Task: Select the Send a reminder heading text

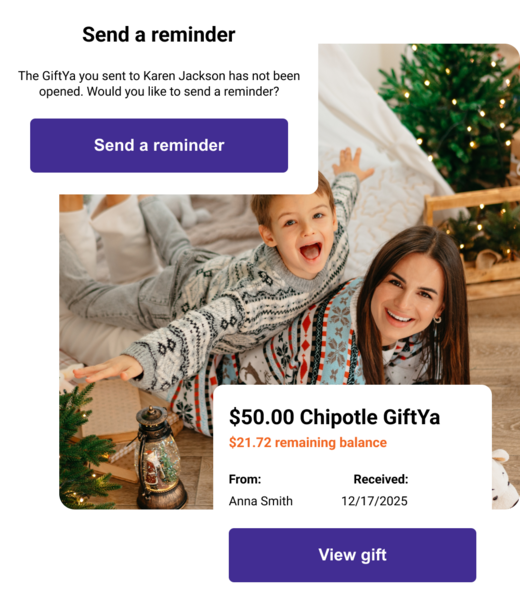Action: 159,35
